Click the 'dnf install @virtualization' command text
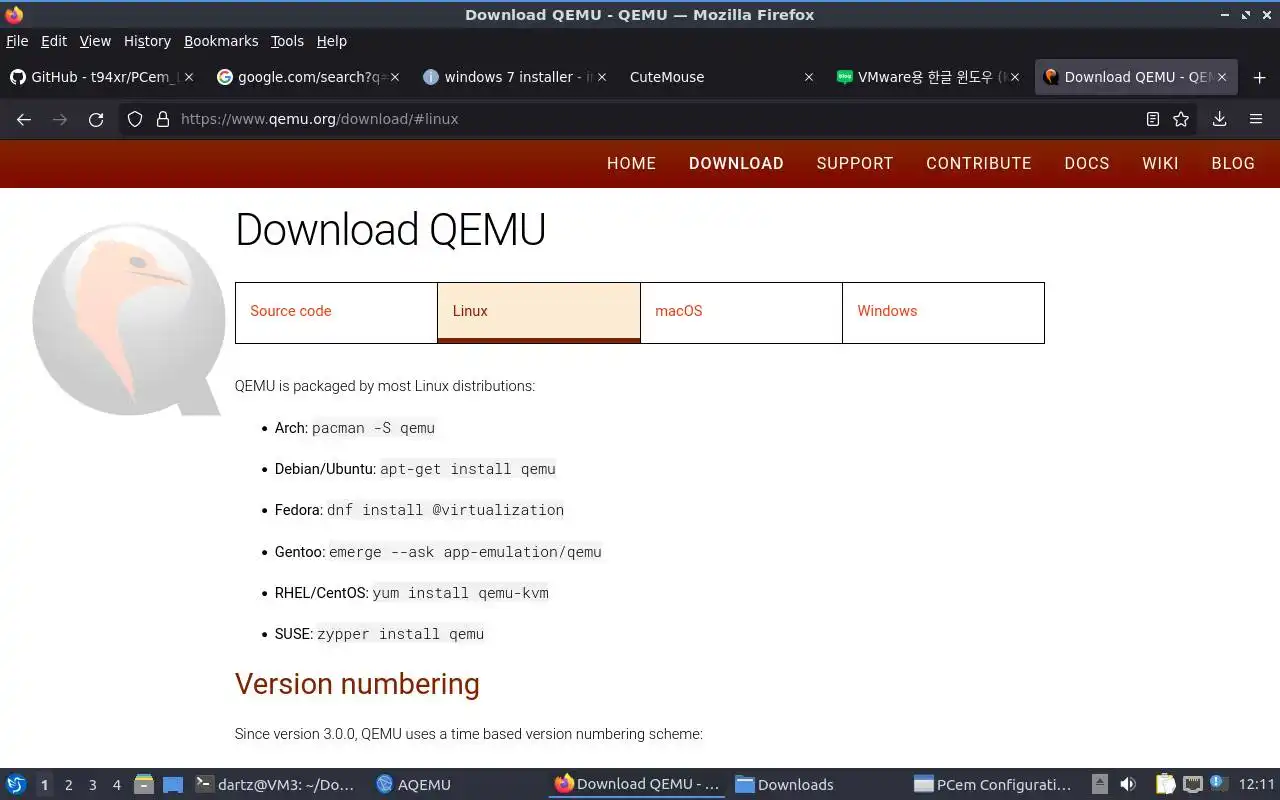The image size is (1280, 800). (445, 510)
